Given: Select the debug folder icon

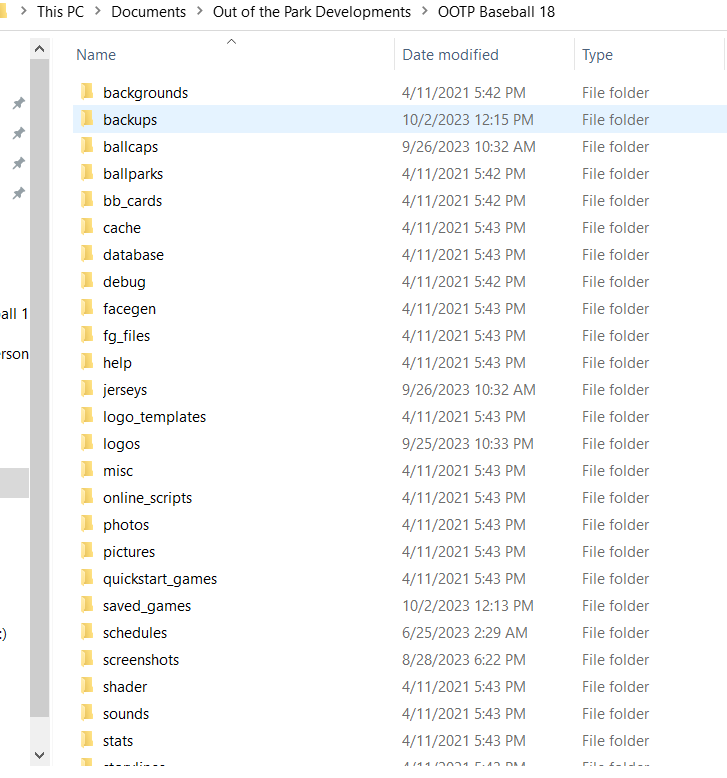Looking at the screenshot, I should click(87, 281).
